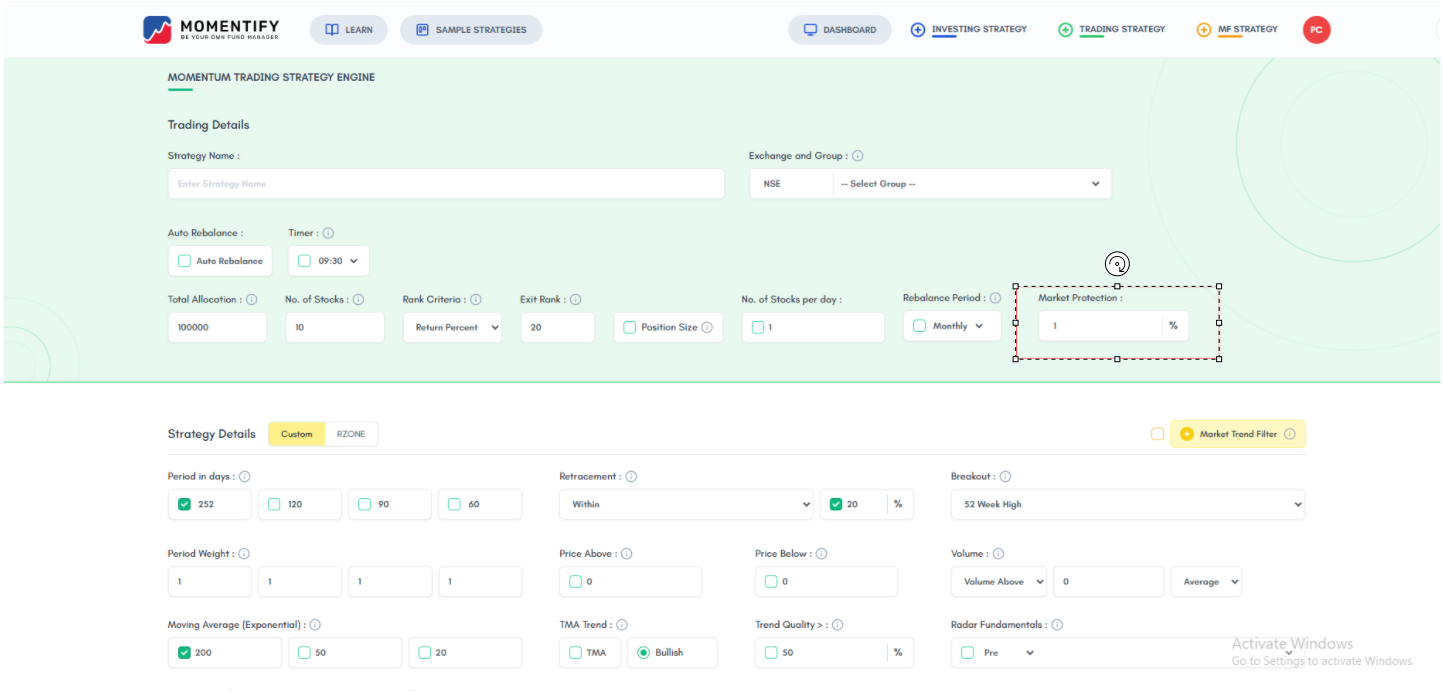This screenshot has width=1443, height=693.
Task: Open the Dashboard button
Action: (840, 30)
